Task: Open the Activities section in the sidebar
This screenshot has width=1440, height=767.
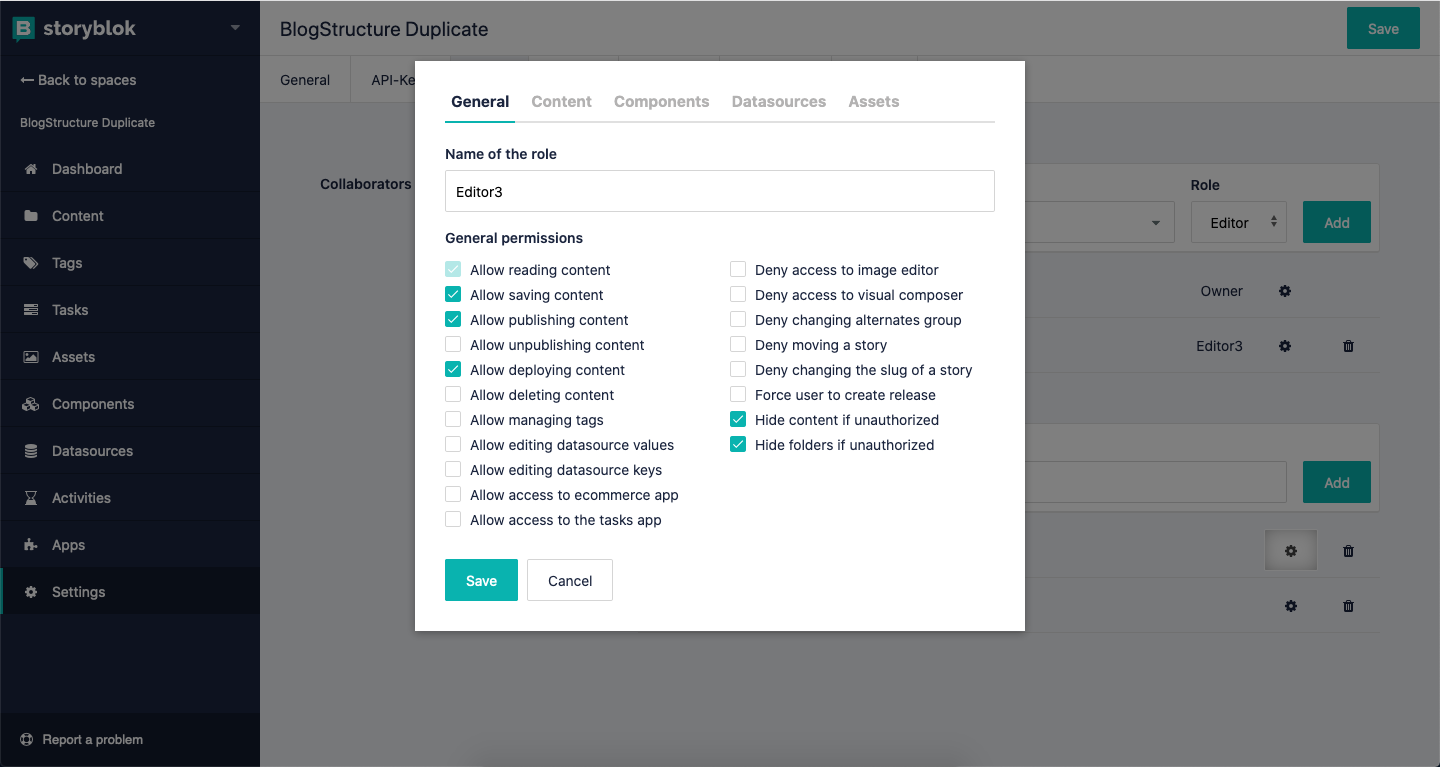Action: pos(80,497)
